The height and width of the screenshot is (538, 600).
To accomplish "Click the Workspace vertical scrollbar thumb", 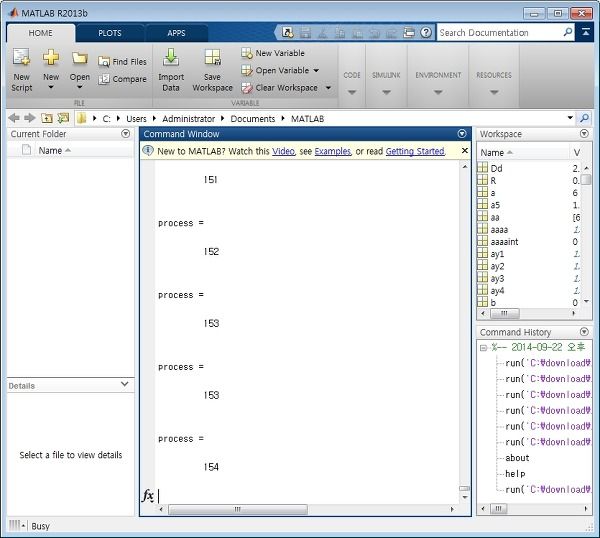I will [586, 179].
